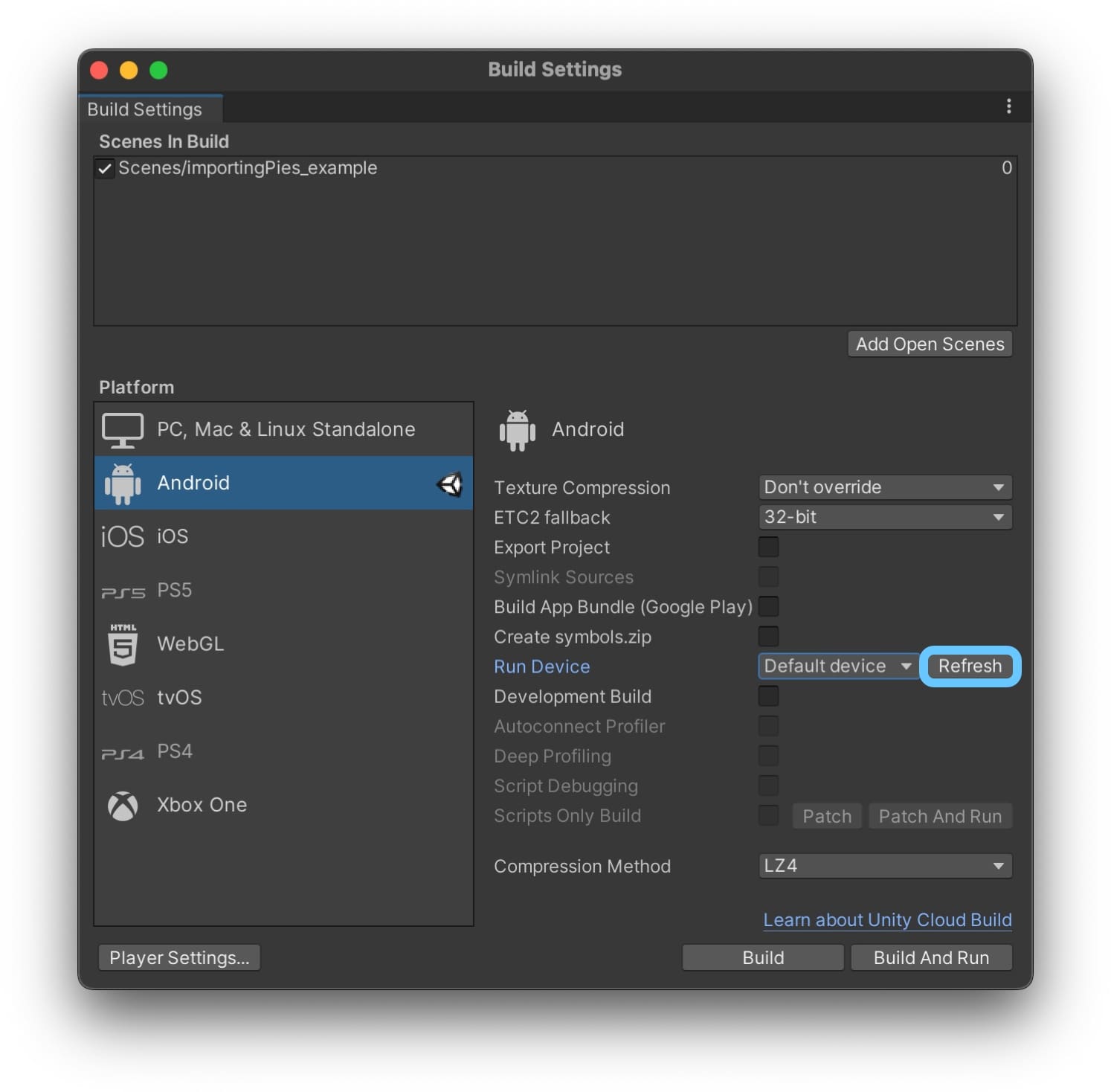Select the iOS platform row
Screen dimensions: 1111x1092
click(283, 536)
